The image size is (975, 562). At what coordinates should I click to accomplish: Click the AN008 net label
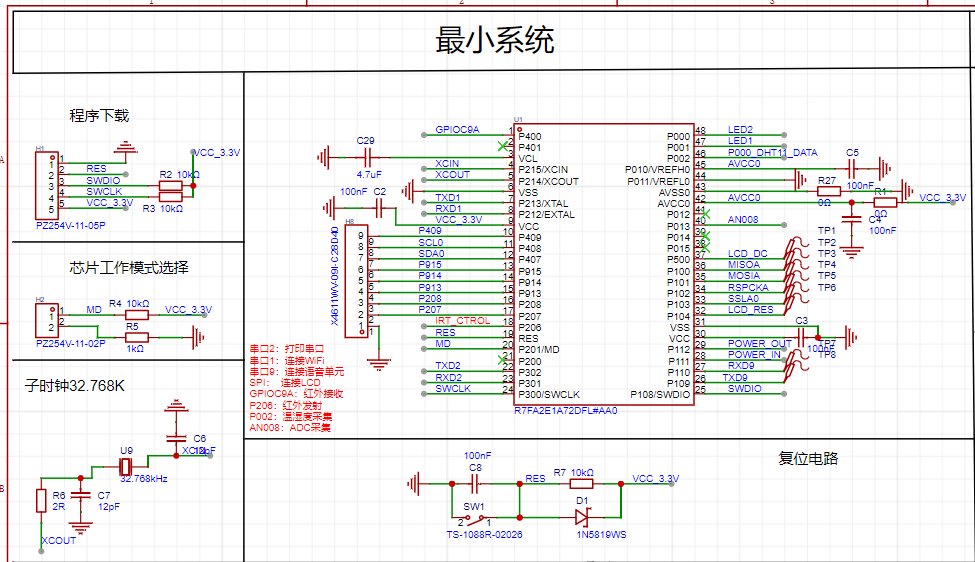click(743, 219)
